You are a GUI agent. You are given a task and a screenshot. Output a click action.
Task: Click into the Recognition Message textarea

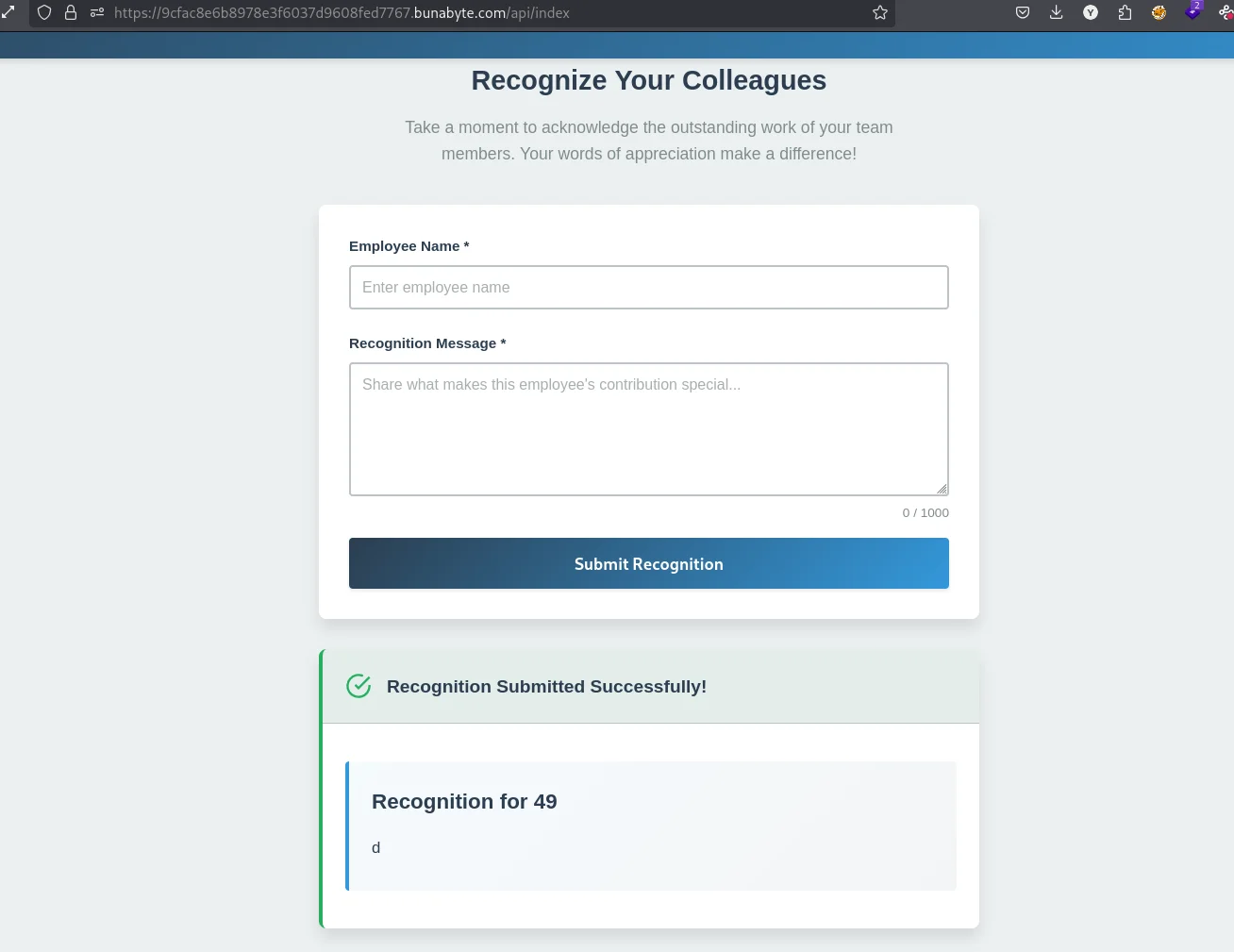(649, 429)
